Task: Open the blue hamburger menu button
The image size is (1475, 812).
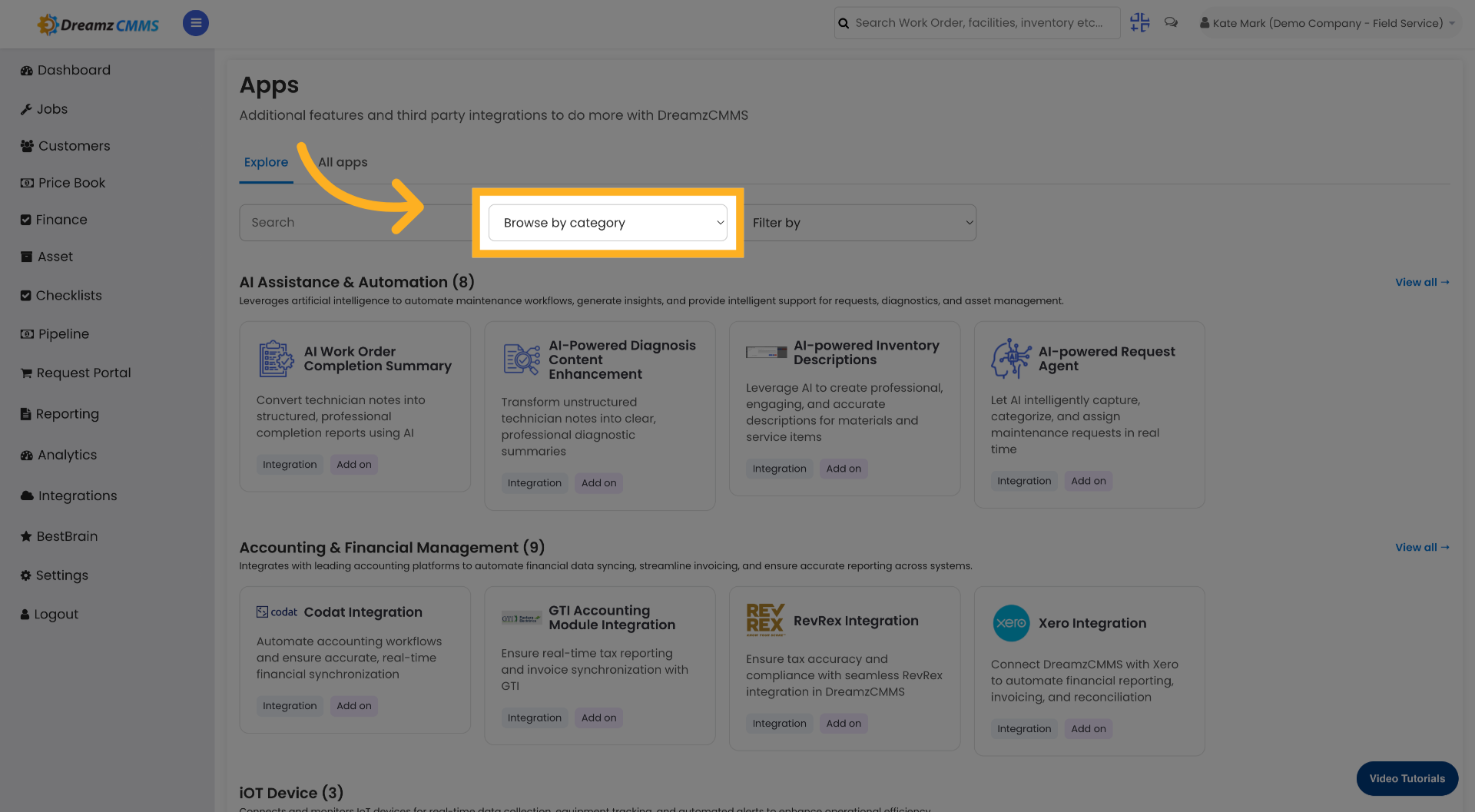Action: pyautogui.click(x=195, y=22)
